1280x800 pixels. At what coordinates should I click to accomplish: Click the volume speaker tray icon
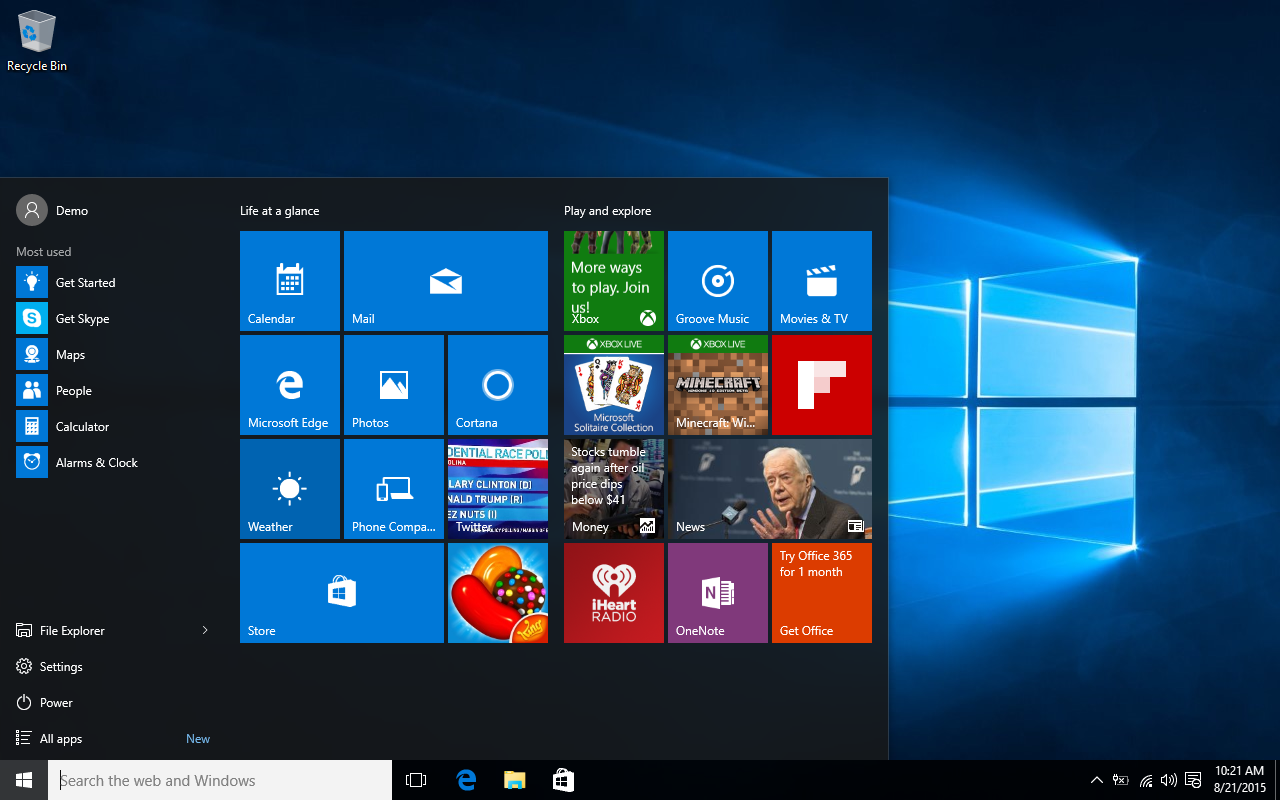[x=1169, y=780]
